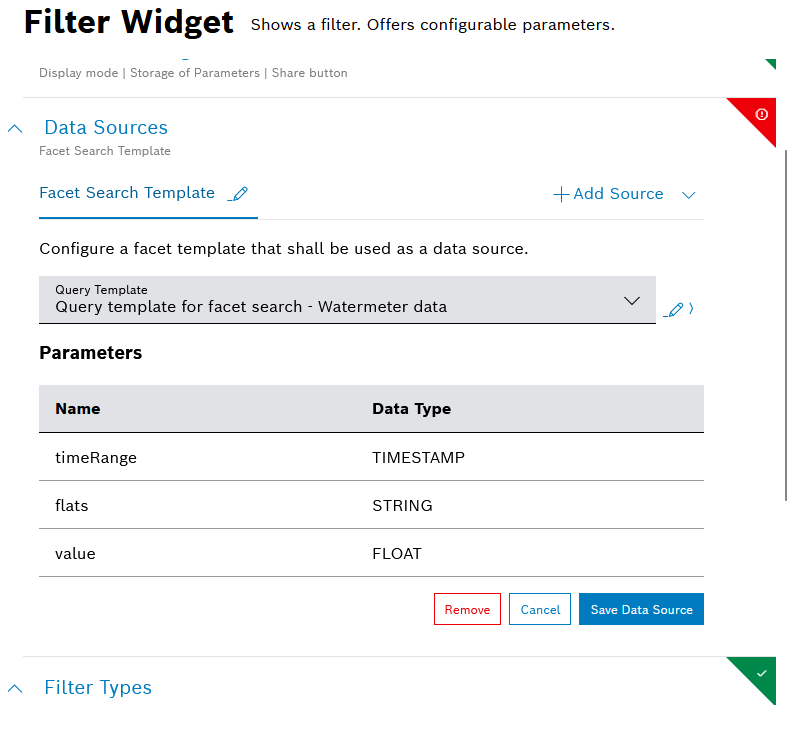
Task: Select the Facet Search Template tab
Action: point(127,193)
